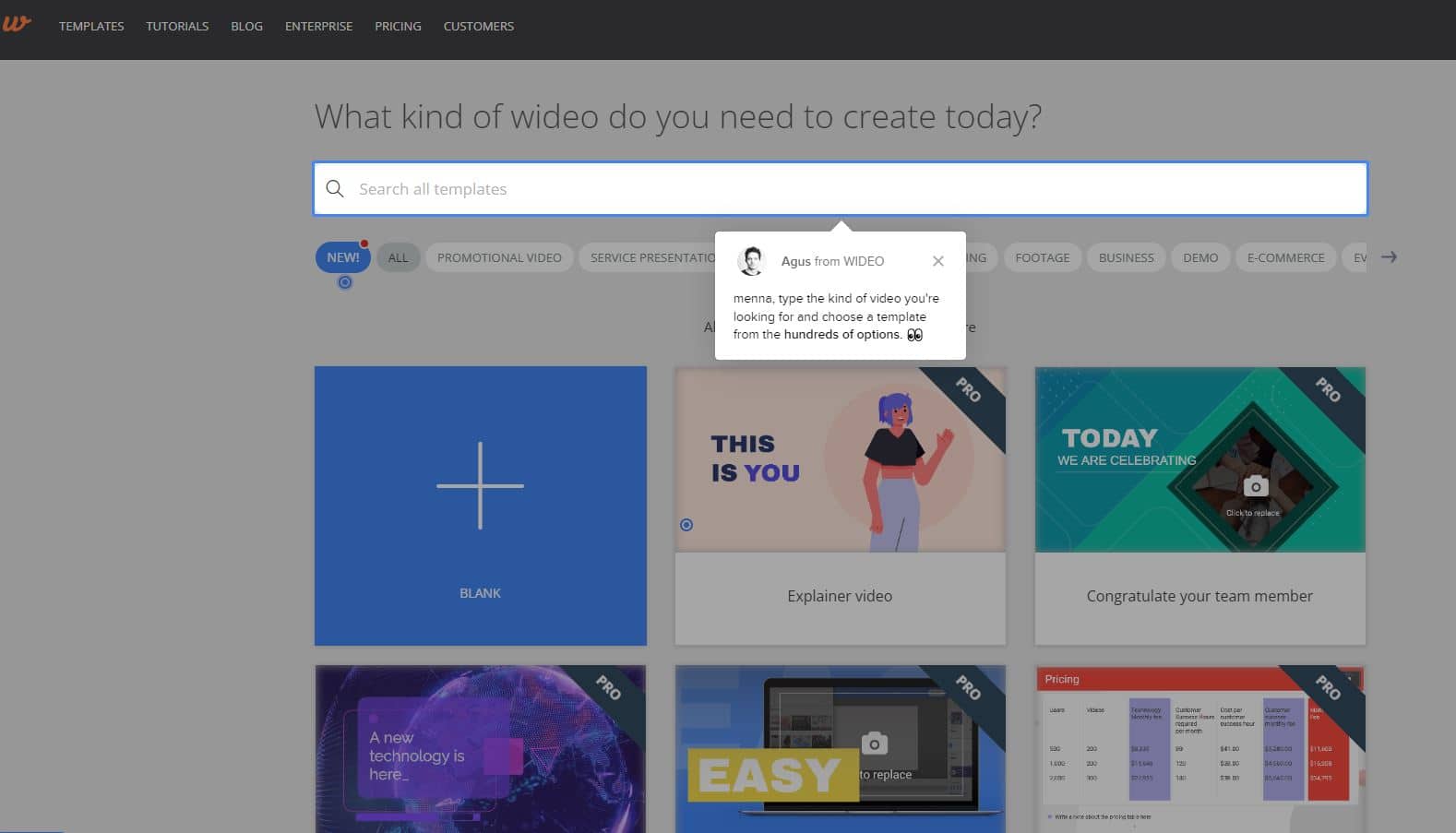
Task: Close the Agus from WIDEO tooltip
Action: point(937,261)
